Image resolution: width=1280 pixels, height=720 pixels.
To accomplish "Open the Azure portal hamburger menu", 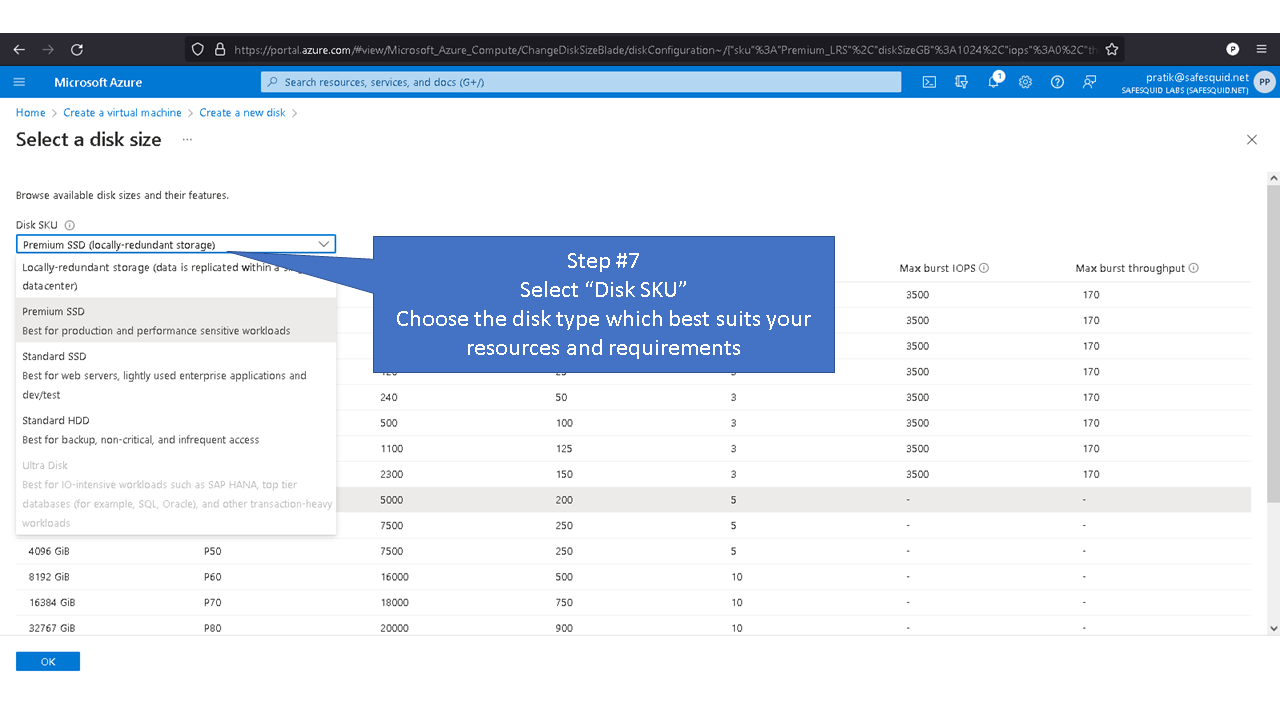I will click(x=20, y=82).
